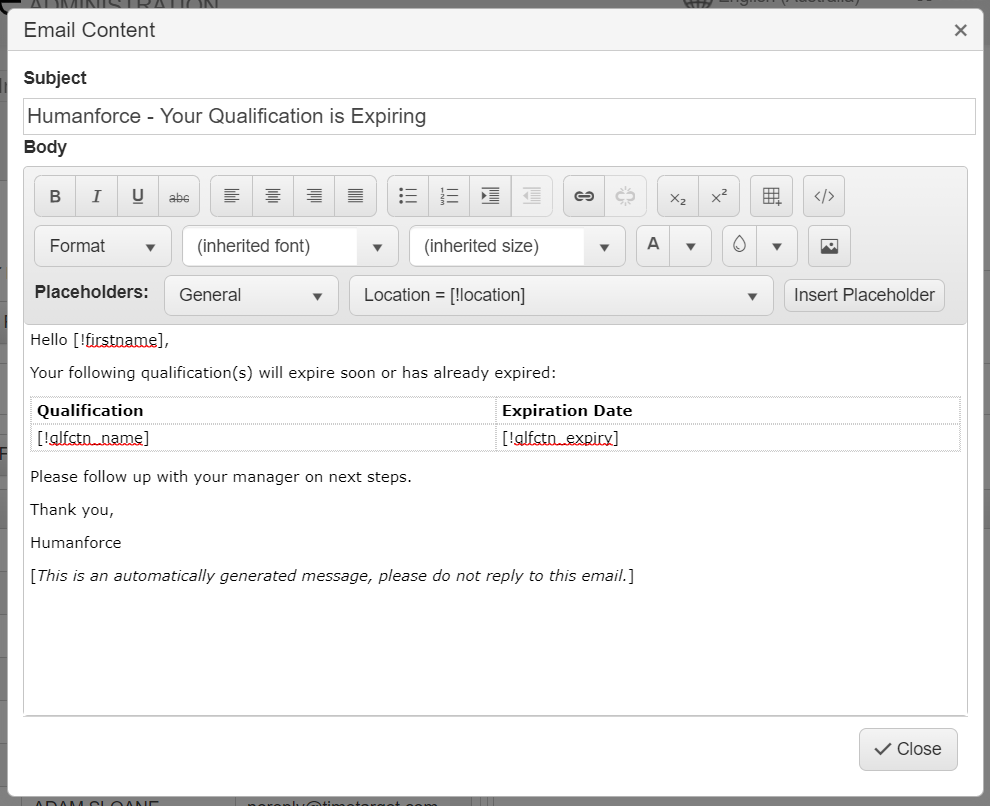Apply strikethrough formatting
990x806 pixels.
pyautogui.click(x=179, y=196)
